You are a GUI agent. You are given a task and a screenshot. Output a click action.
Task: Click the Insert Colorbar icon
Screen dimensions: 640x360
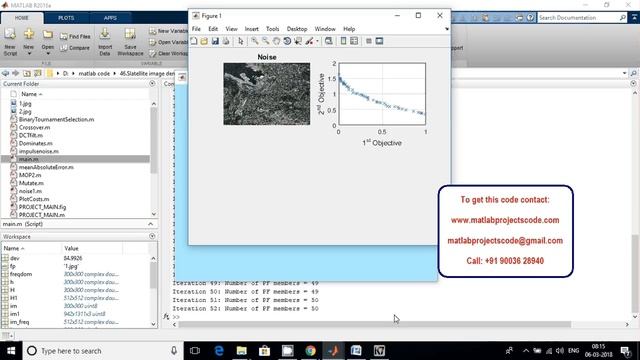pyautogui.click(x=343, y=41)
